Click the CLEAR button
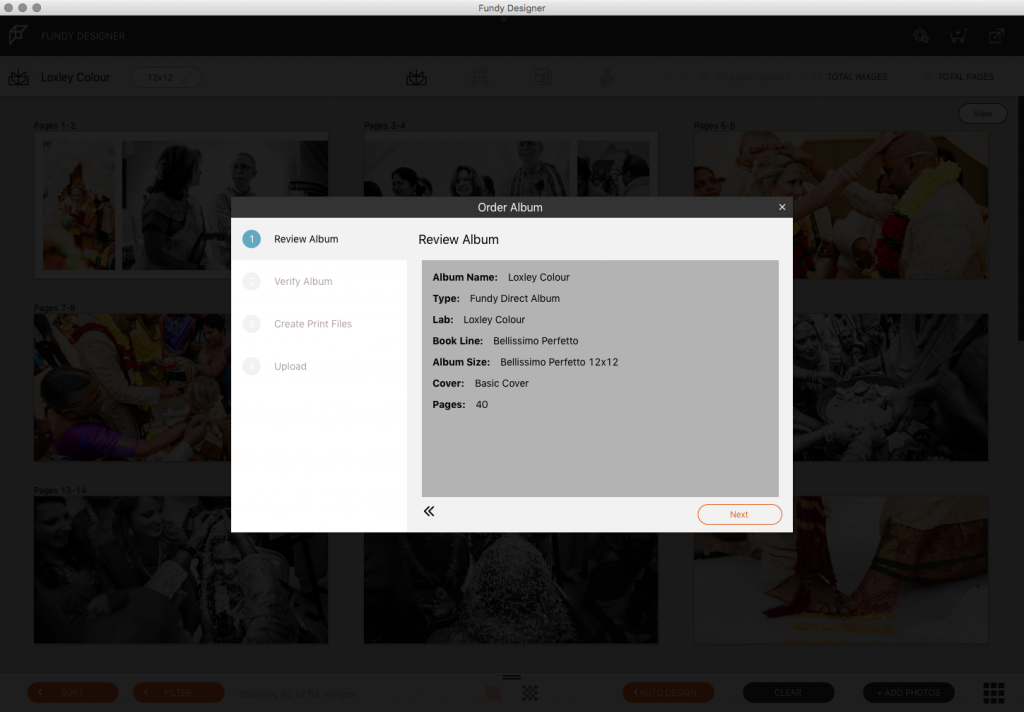This screenshot has width=1024, height=712. (x=788, y=692)
